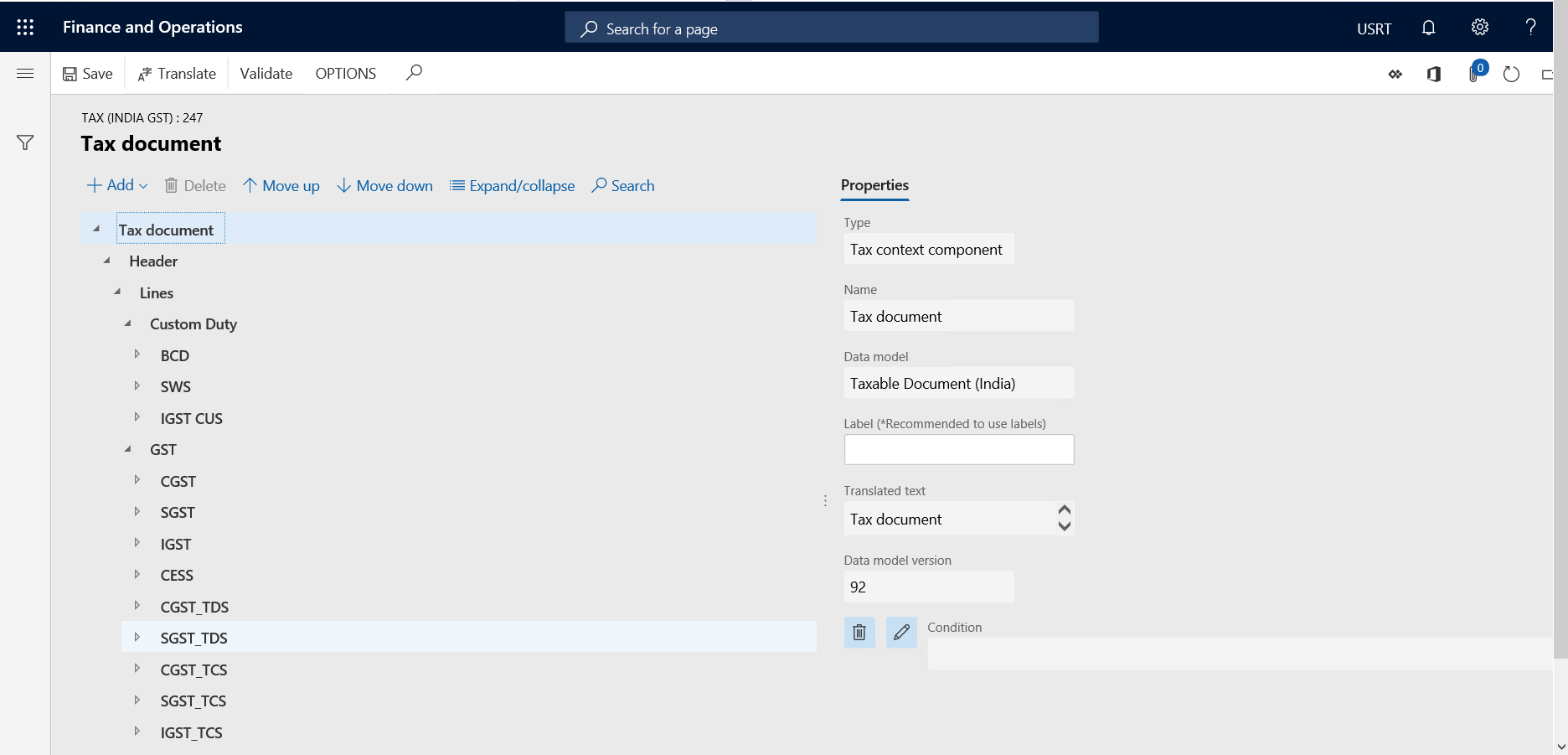The height and width of the screenshot is (755, 1568).
Task: Click Translated text down arrow
Action: pyautogui.click(x=1065, y=526)
